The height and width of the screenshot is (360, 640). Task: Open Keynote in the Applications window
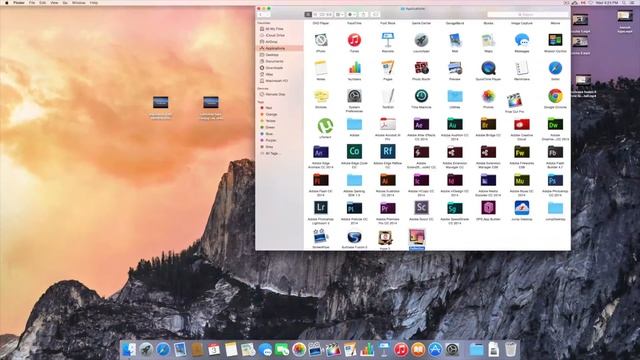coord(387,40)
